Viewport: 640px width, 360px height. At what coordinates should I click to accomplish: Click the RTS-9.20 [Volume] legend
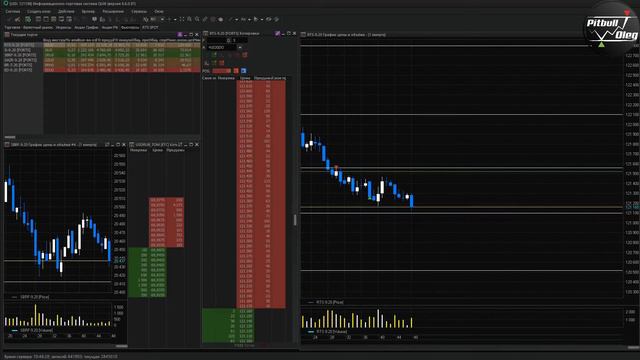pos(332,332)
